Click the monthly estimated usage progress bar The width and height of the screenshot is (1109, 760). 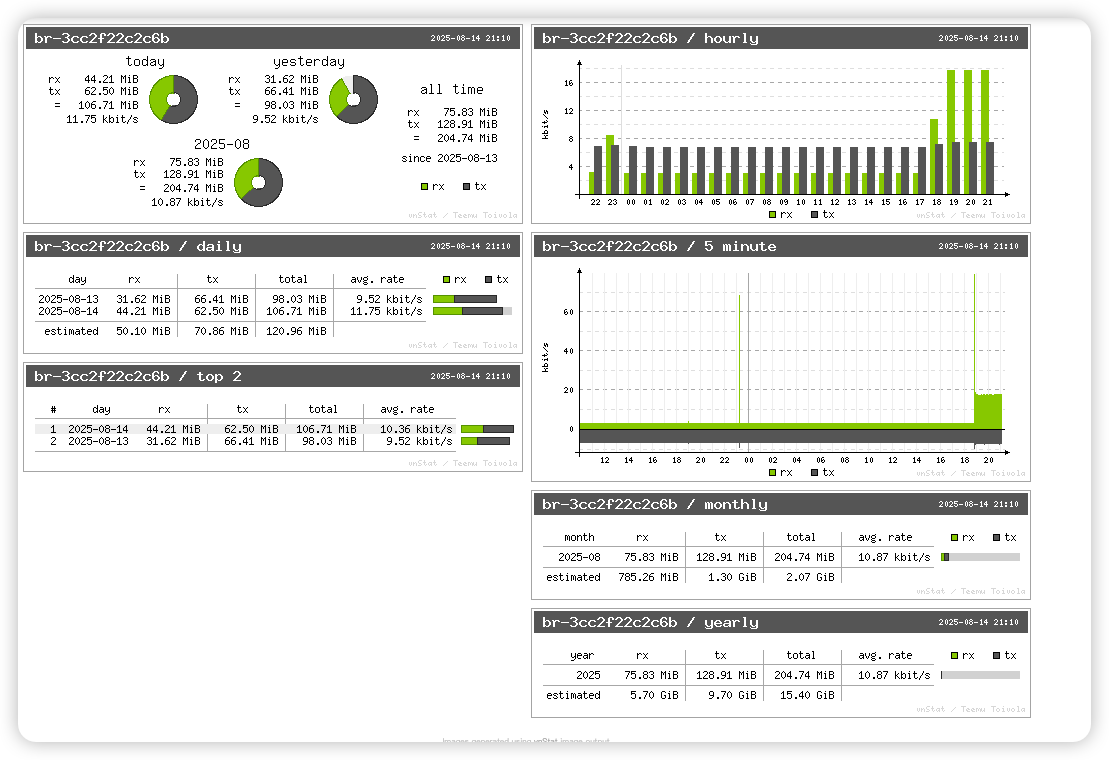pos(980,557)
